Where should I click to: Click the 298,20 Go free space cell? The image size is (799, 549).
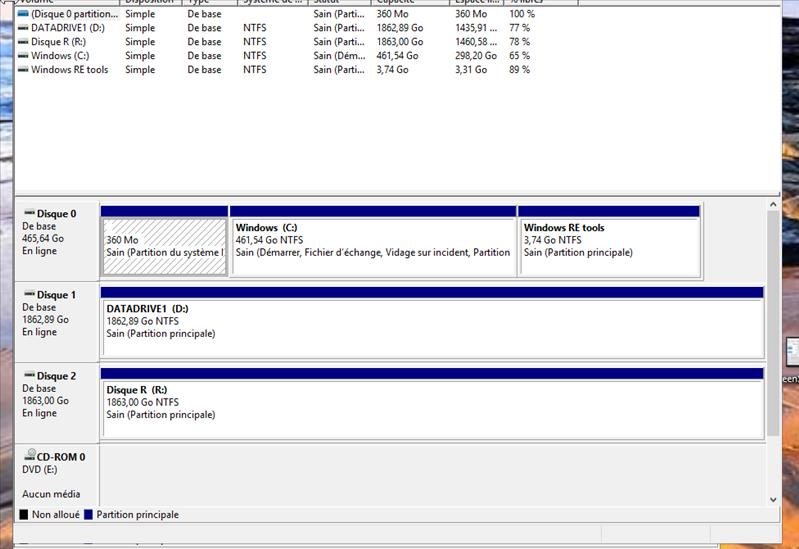pos(476,56)
